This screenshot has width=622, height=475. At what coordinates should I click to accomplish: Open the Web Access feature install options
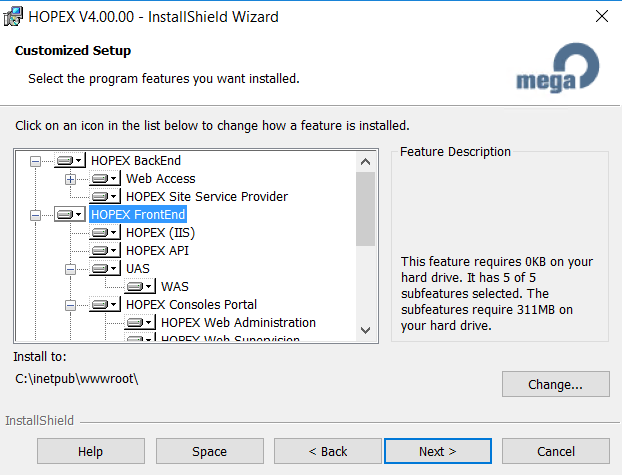click(104, 178)
